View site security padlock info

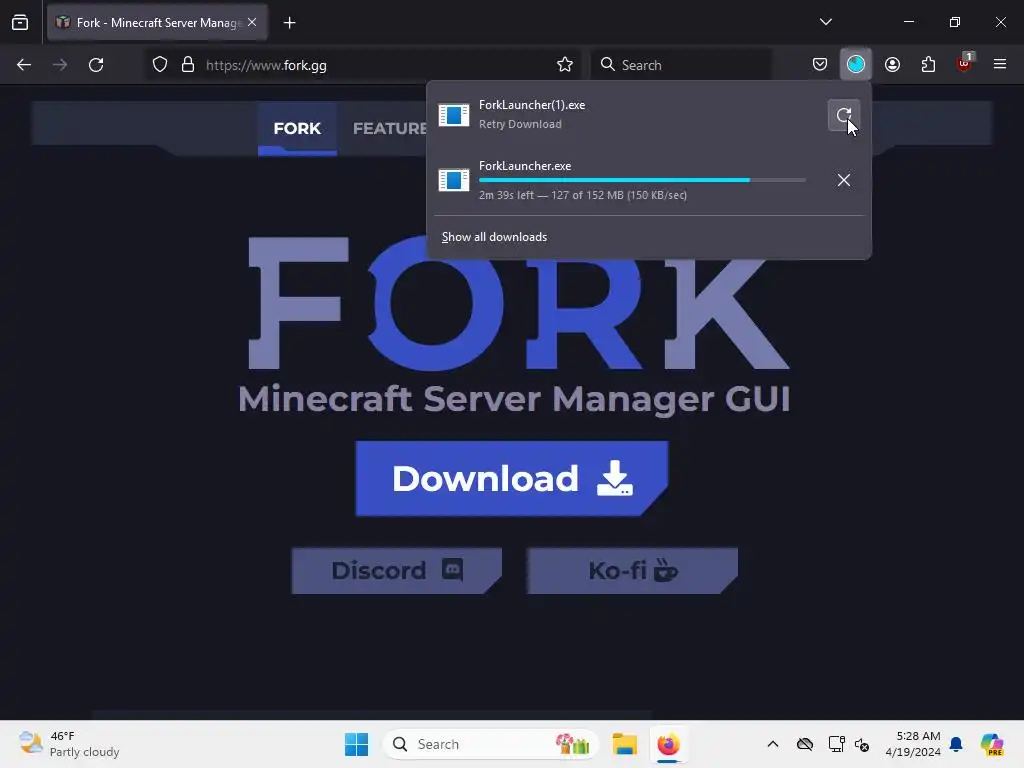tap(187, 65)
